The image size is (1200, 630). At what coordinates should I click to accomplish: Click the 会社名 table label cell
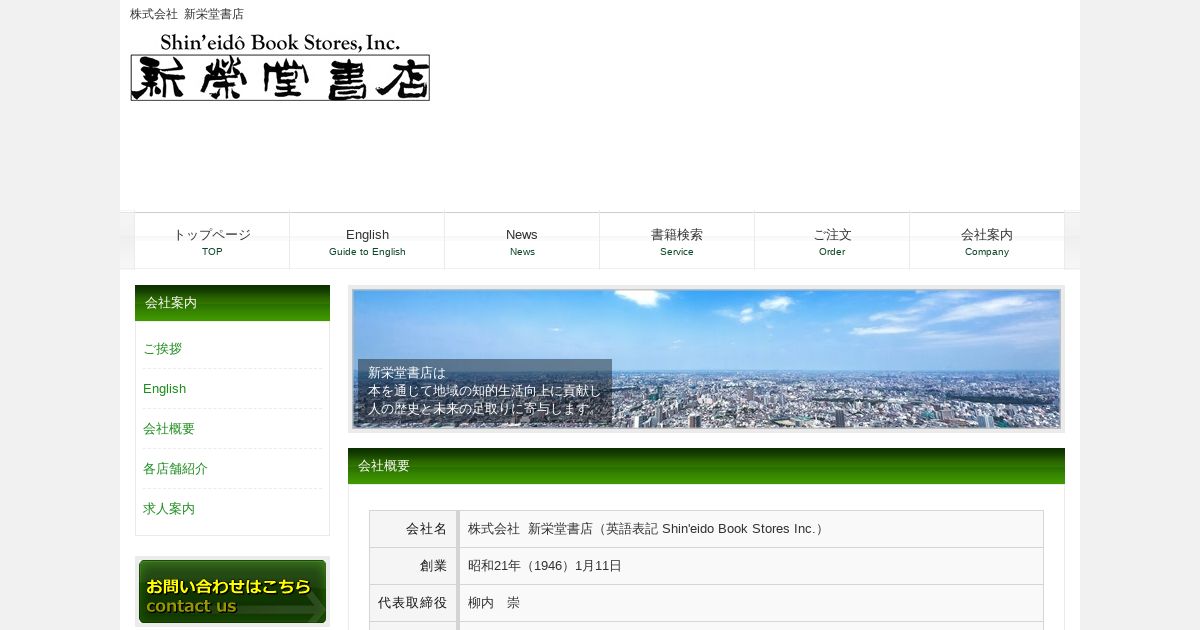coord(413,529)
